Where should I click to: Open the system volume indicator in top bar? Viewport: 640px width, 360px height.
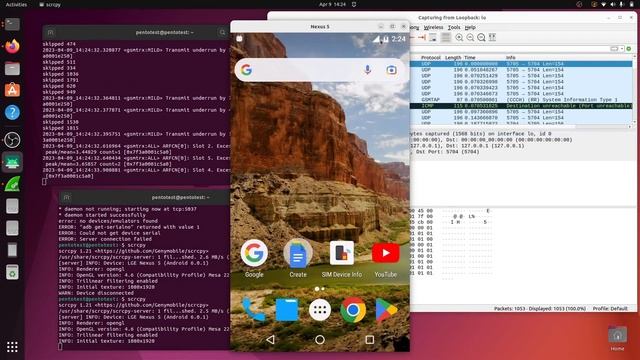coord(612,4)
